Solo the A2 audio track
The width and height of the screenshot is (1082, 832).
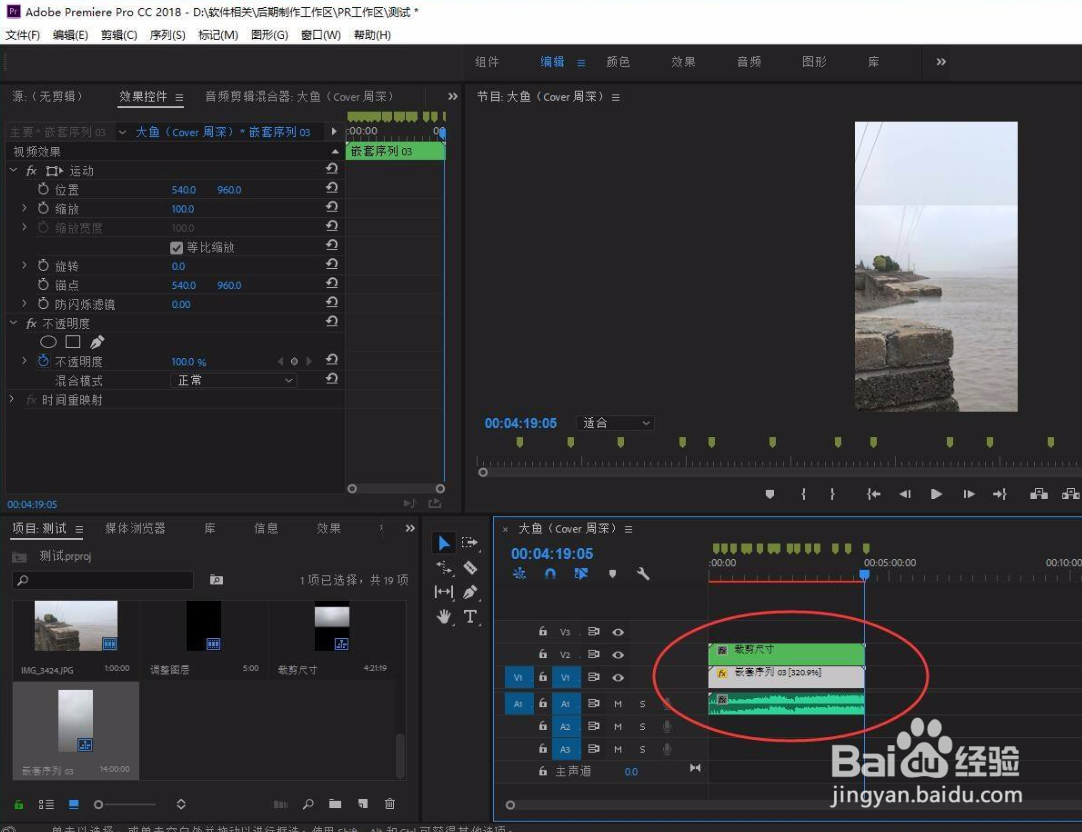pyautogui.click(x=642, y=726)
